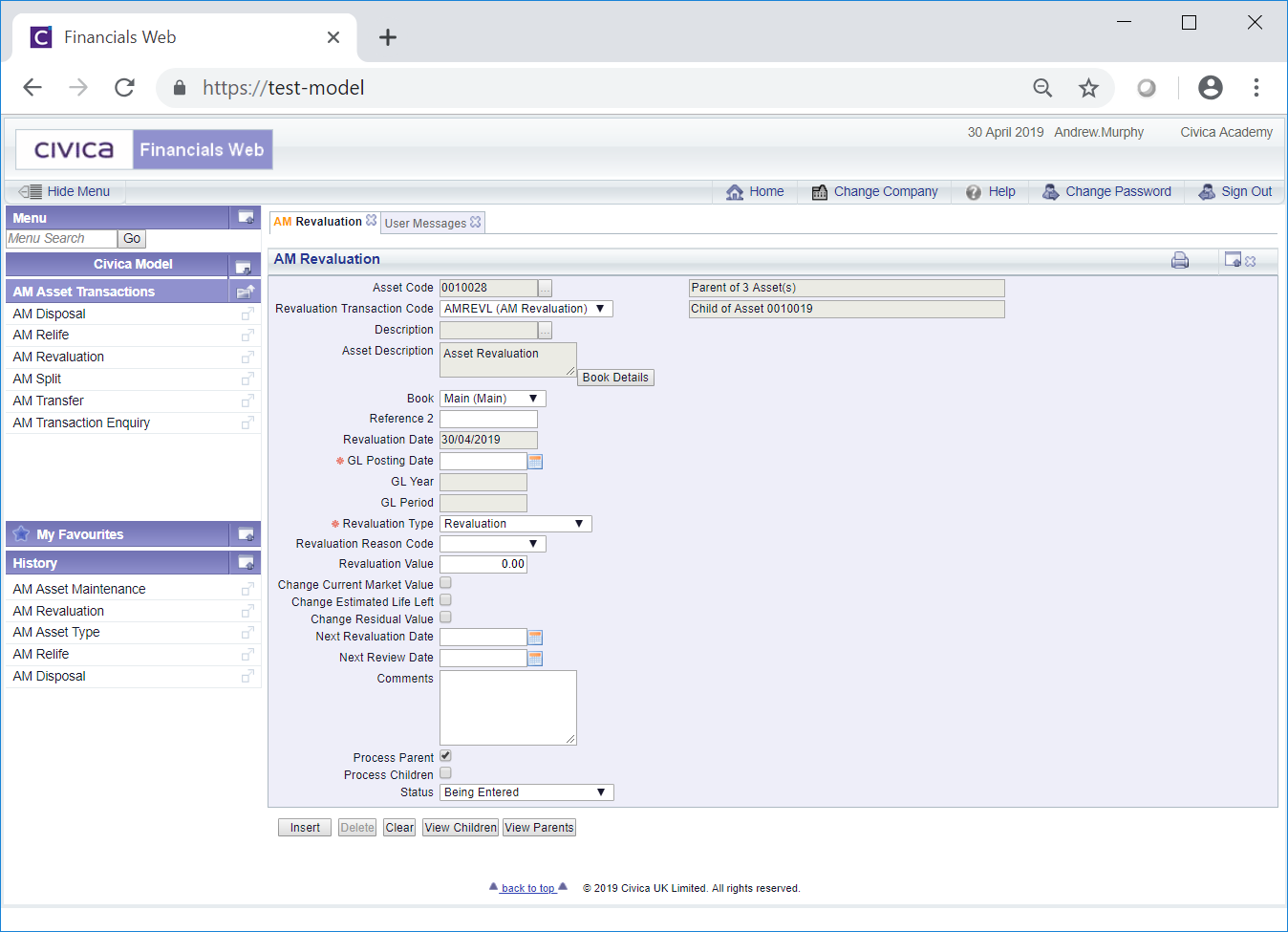This screenshot has width=1288, height=932.
Task: Open AM Split in new window from the AM Asset Transactions menu
Action: 247,379
